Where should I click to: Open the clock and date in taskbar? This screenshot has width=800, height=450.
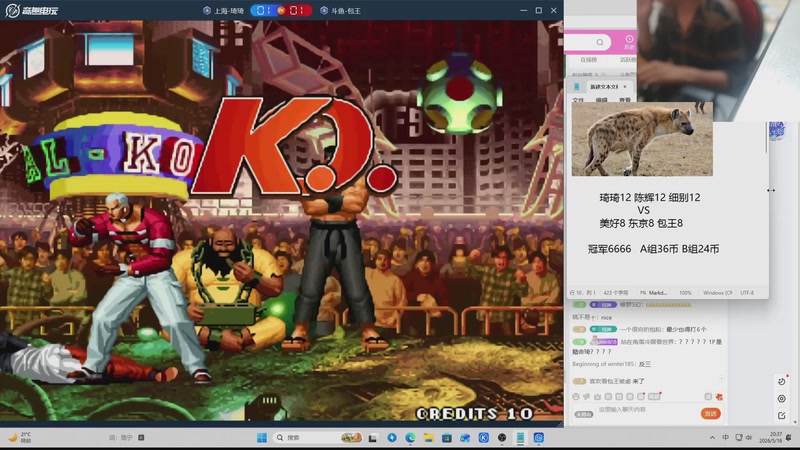click(x=770, y=437)
